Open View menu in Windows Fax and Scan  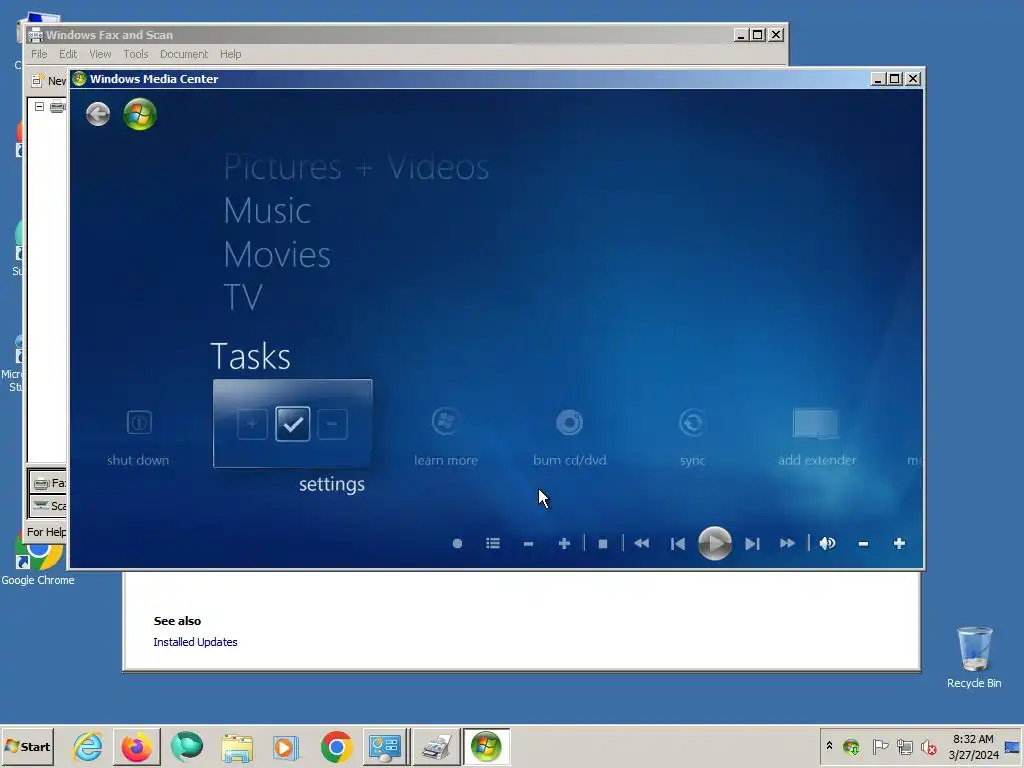(x=100, y=54)
